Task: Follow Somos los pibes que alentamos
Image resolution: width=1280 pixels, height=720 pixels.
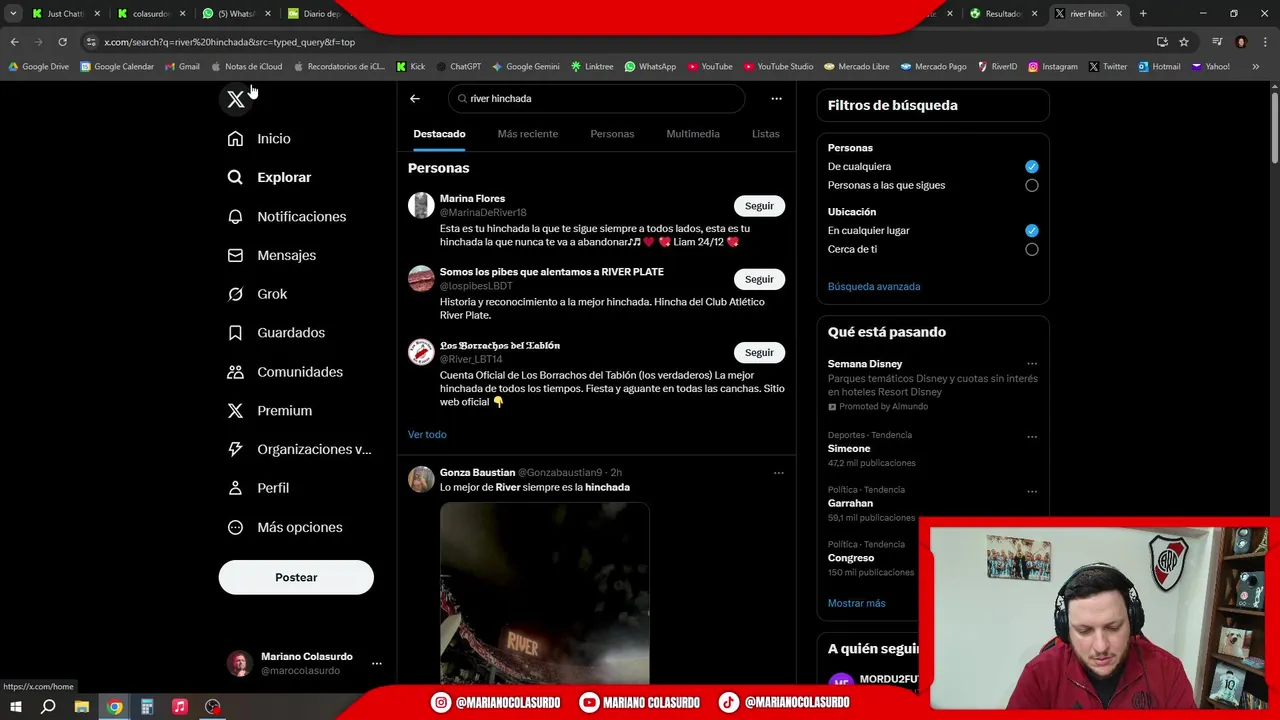Action: coord(759,279)
